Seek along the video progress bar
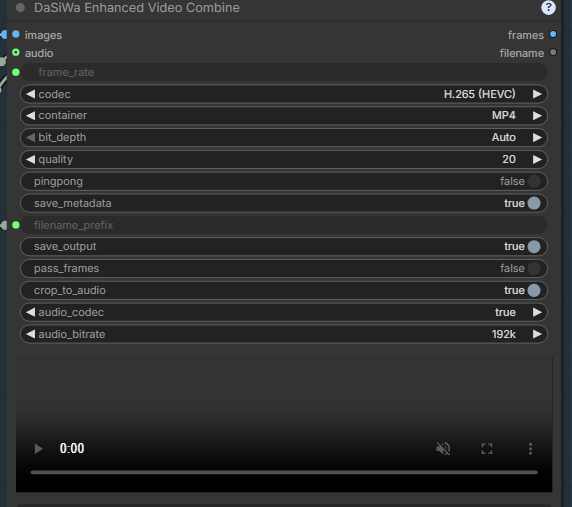 284,472
